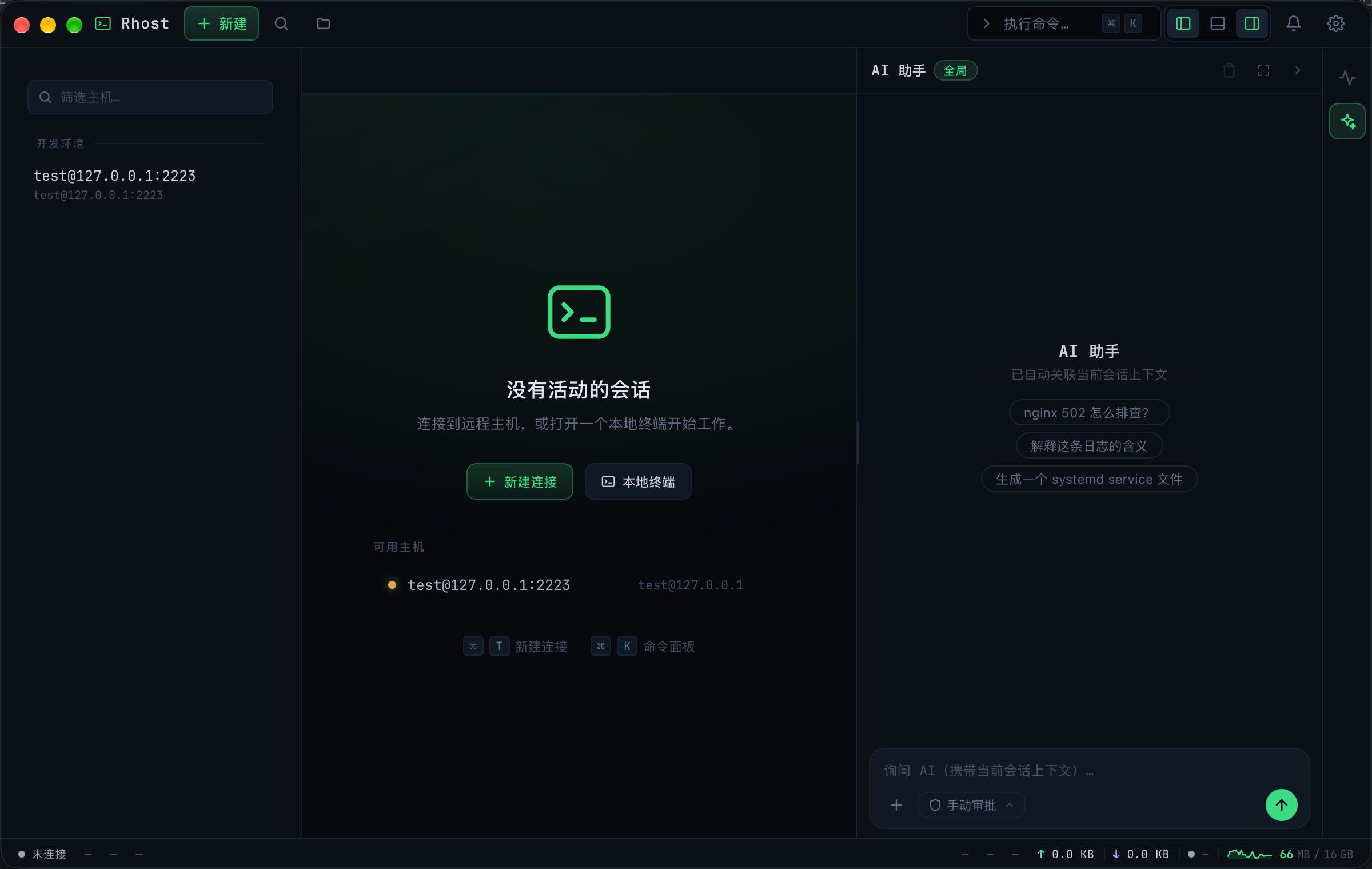Click the 新建 button in title bar

[x=221, y=23]
